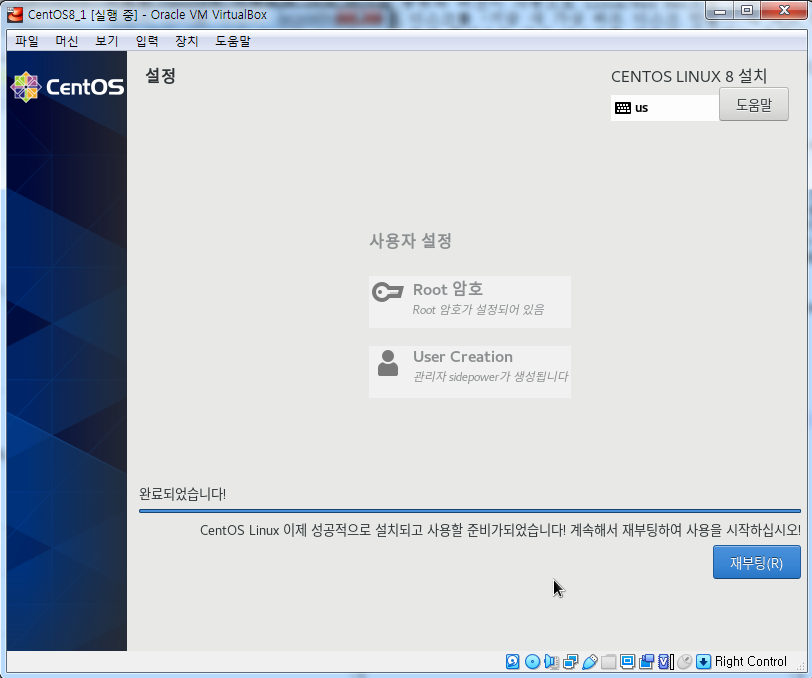Click the hard disk activity icon in status bar
812x678 pixels.
tap(512, 661)
